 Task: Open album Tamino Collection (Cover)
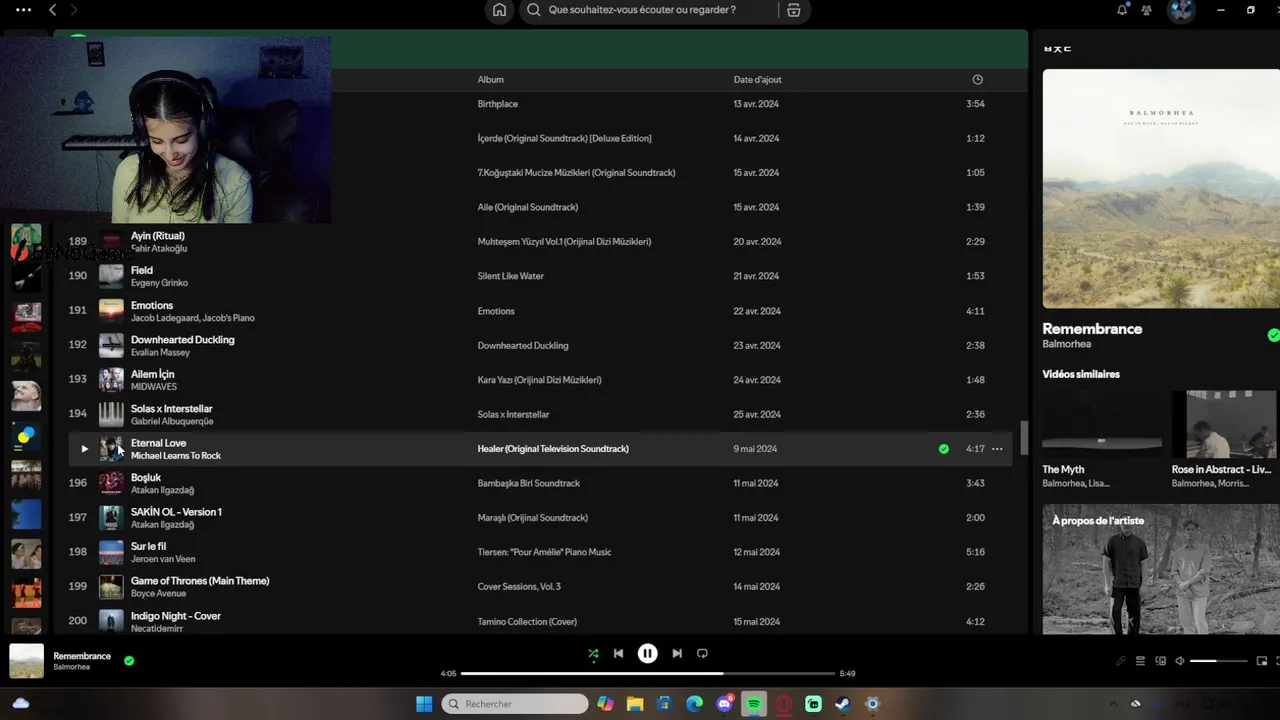tap(527, 622)
